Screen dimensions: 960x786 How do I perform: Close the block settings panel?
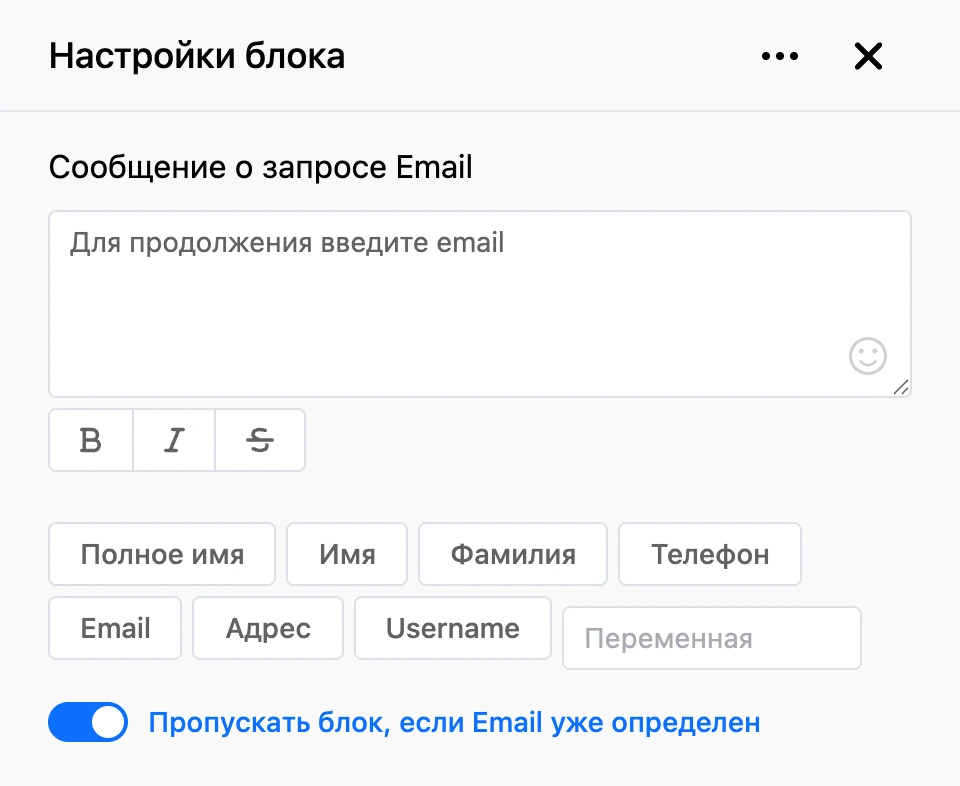tap(868, 56)
